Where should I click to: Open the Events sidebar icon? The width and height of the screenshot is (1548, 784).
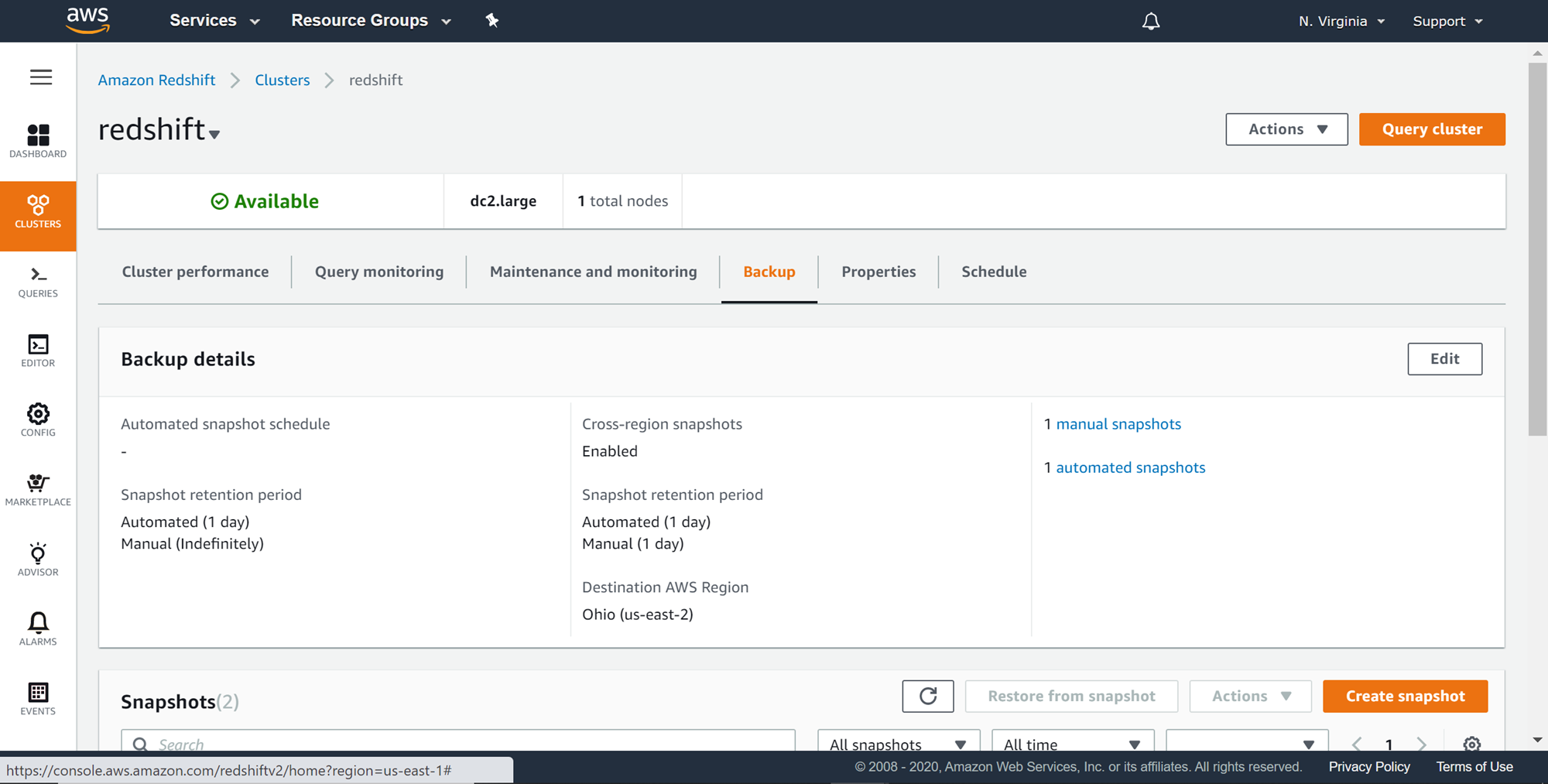[x=38, y=698]
